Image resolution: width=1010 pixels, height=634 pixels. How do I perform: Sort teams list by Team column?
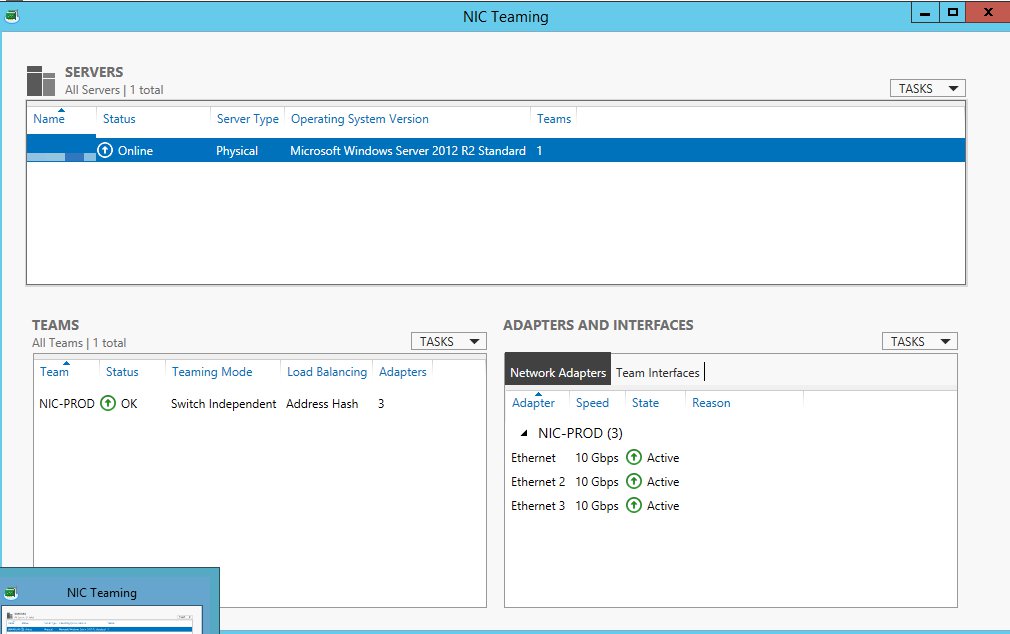click(x=54, y=372)
